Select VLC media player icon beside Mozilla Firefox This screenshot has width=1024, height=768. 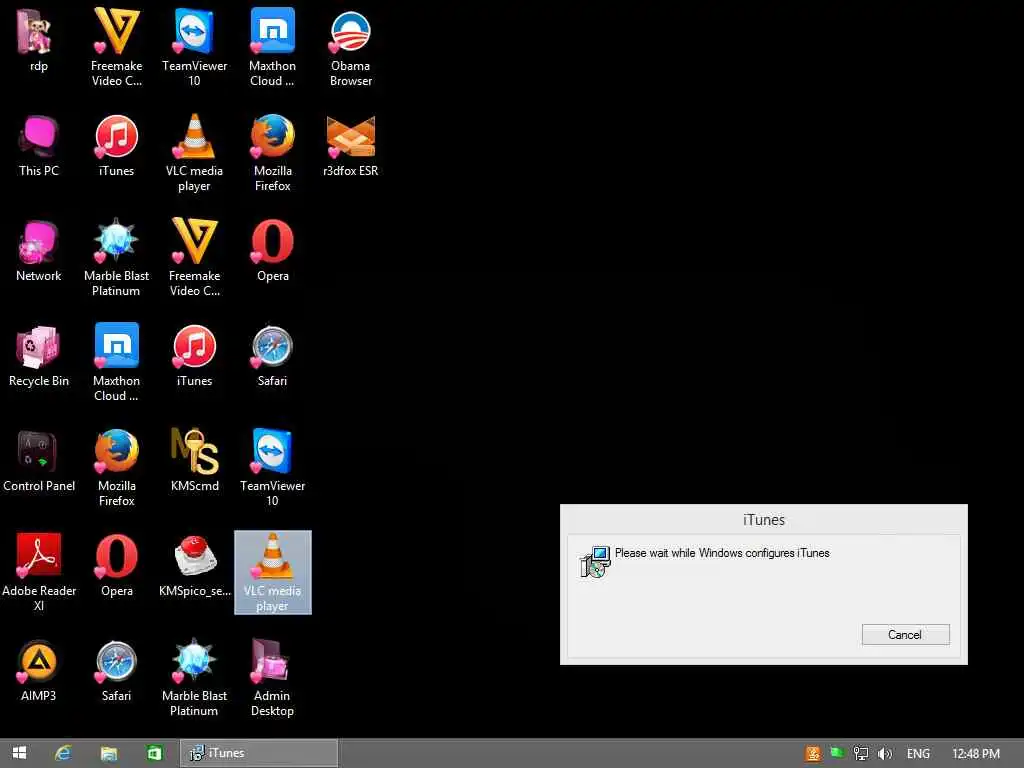(x=195, y=153)
